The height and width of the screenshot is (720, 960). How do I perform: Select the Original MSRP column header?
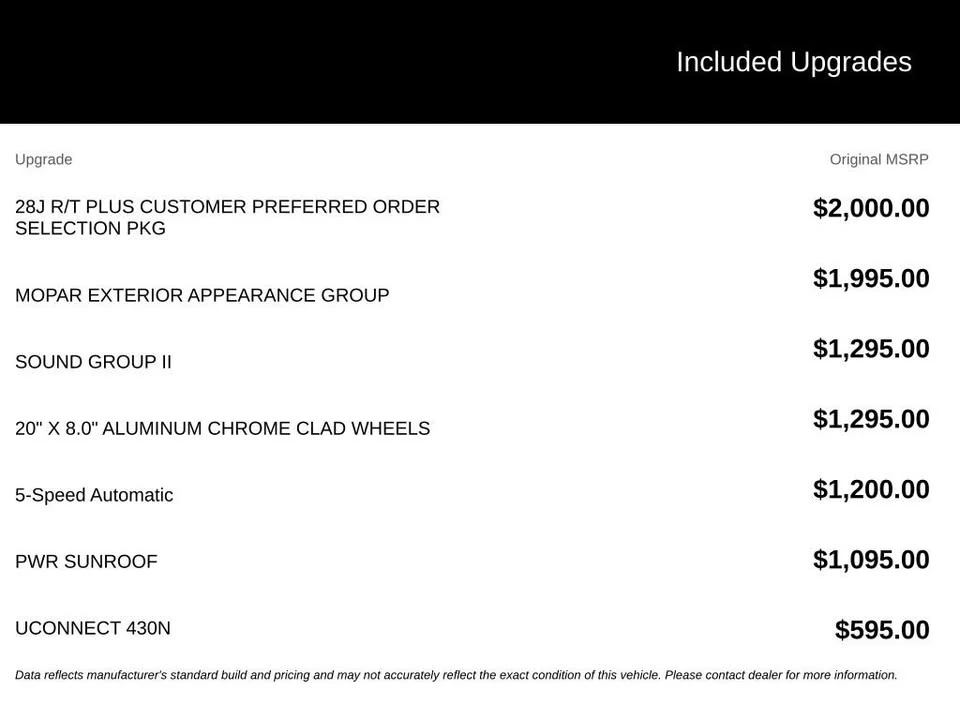tap(879, 159)
